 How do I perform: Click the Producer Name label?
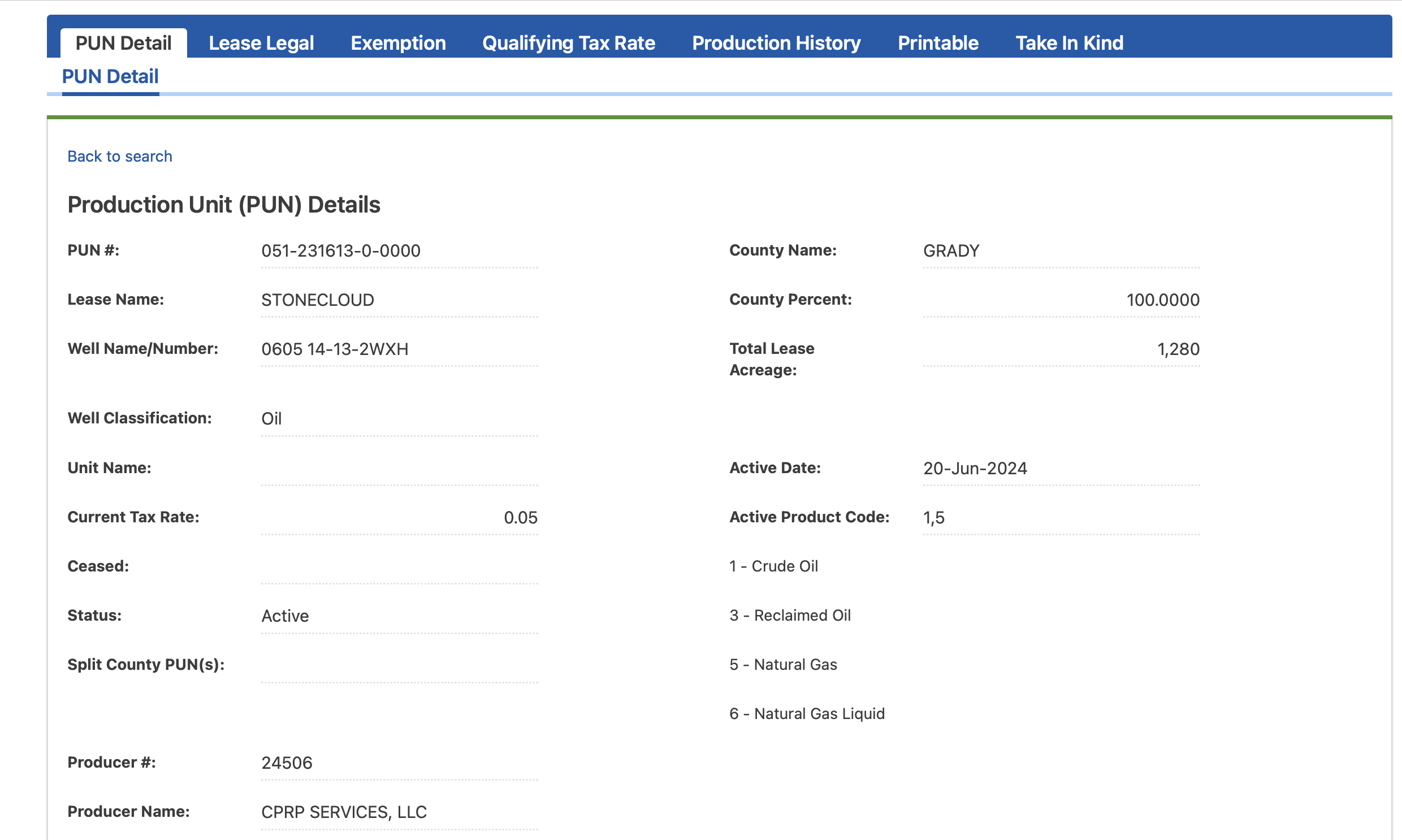point(128,812)
